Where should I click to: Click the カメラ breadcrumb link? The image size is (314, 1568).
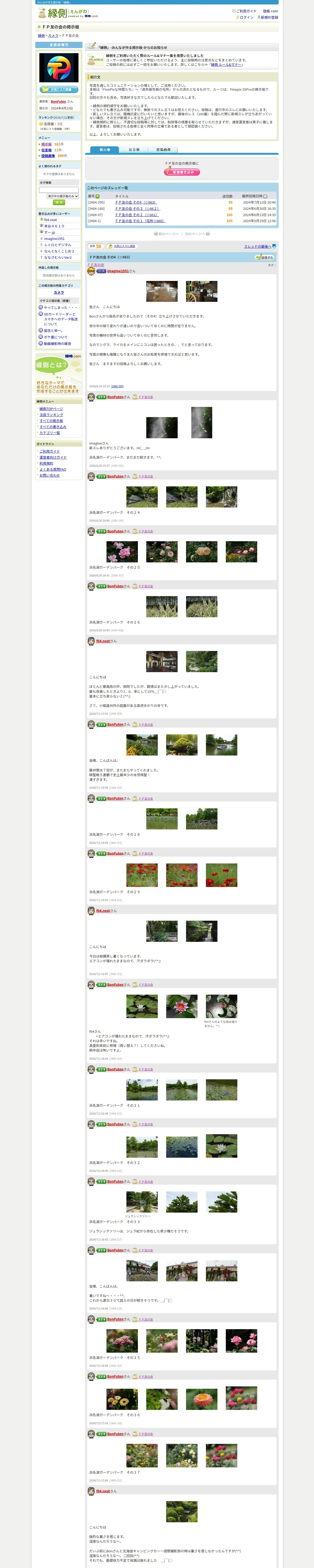53,36
